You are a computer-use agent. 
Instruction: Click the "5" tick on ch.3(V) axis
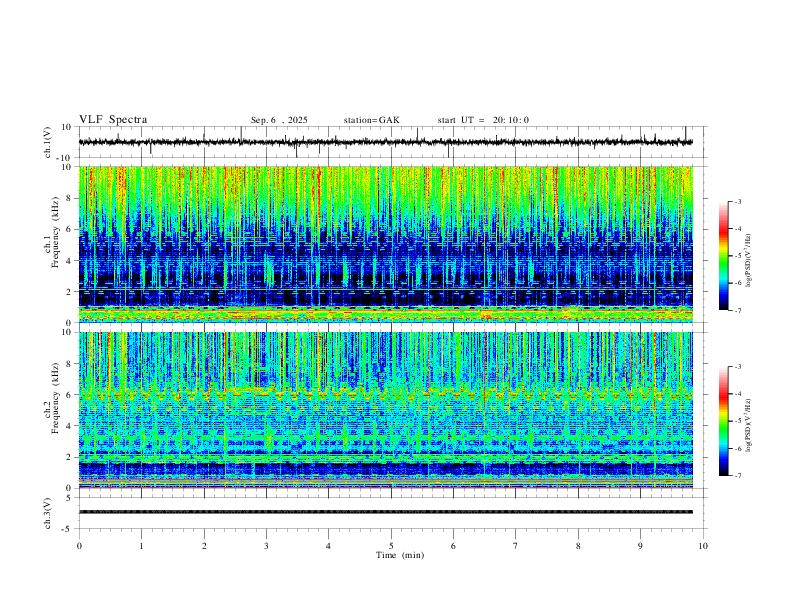[x=70, y=497]
